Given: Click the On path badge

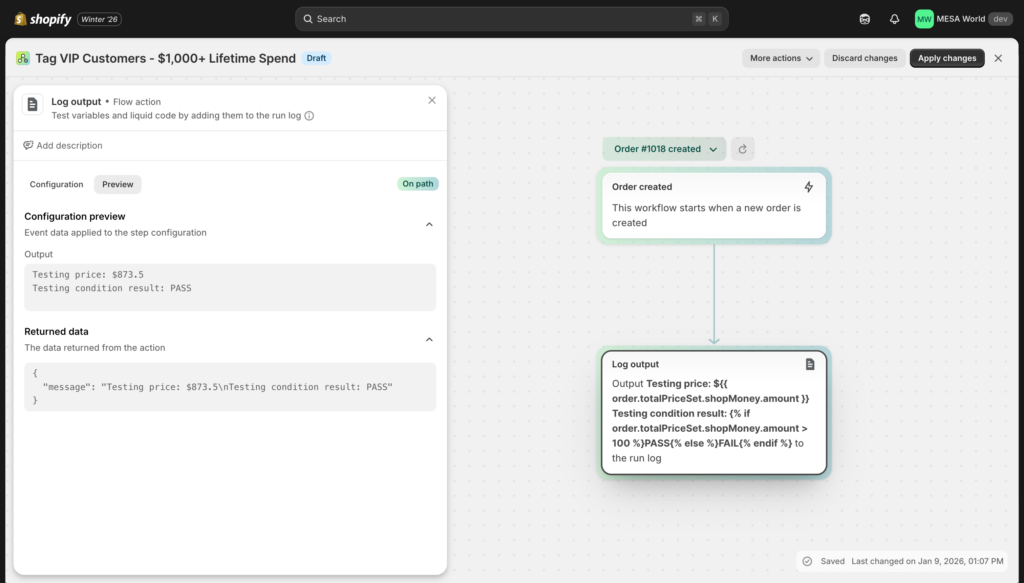Looking at the screenshot, I should click(x=417, y=184).
